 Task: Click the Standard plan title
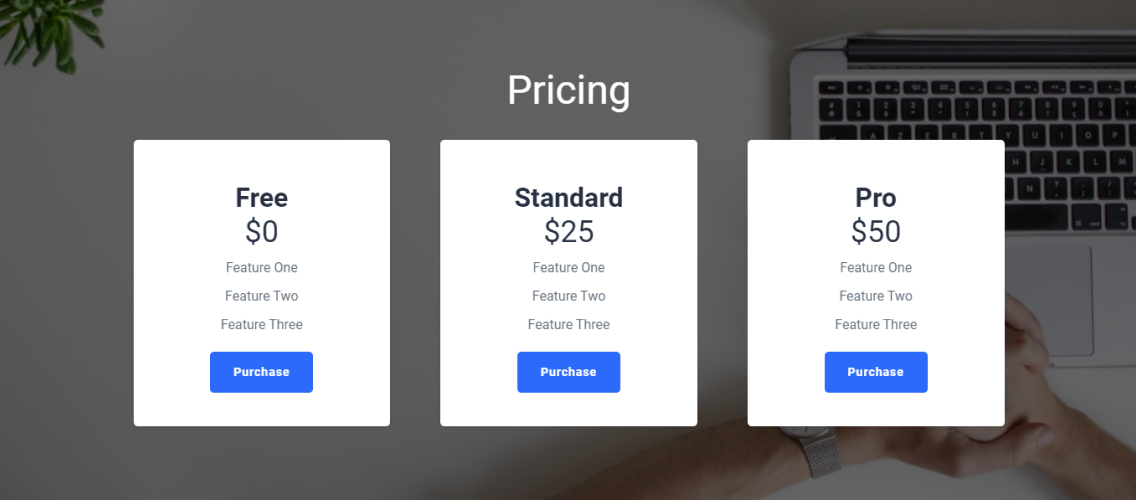pyautogui.click(x=569, y=197)
